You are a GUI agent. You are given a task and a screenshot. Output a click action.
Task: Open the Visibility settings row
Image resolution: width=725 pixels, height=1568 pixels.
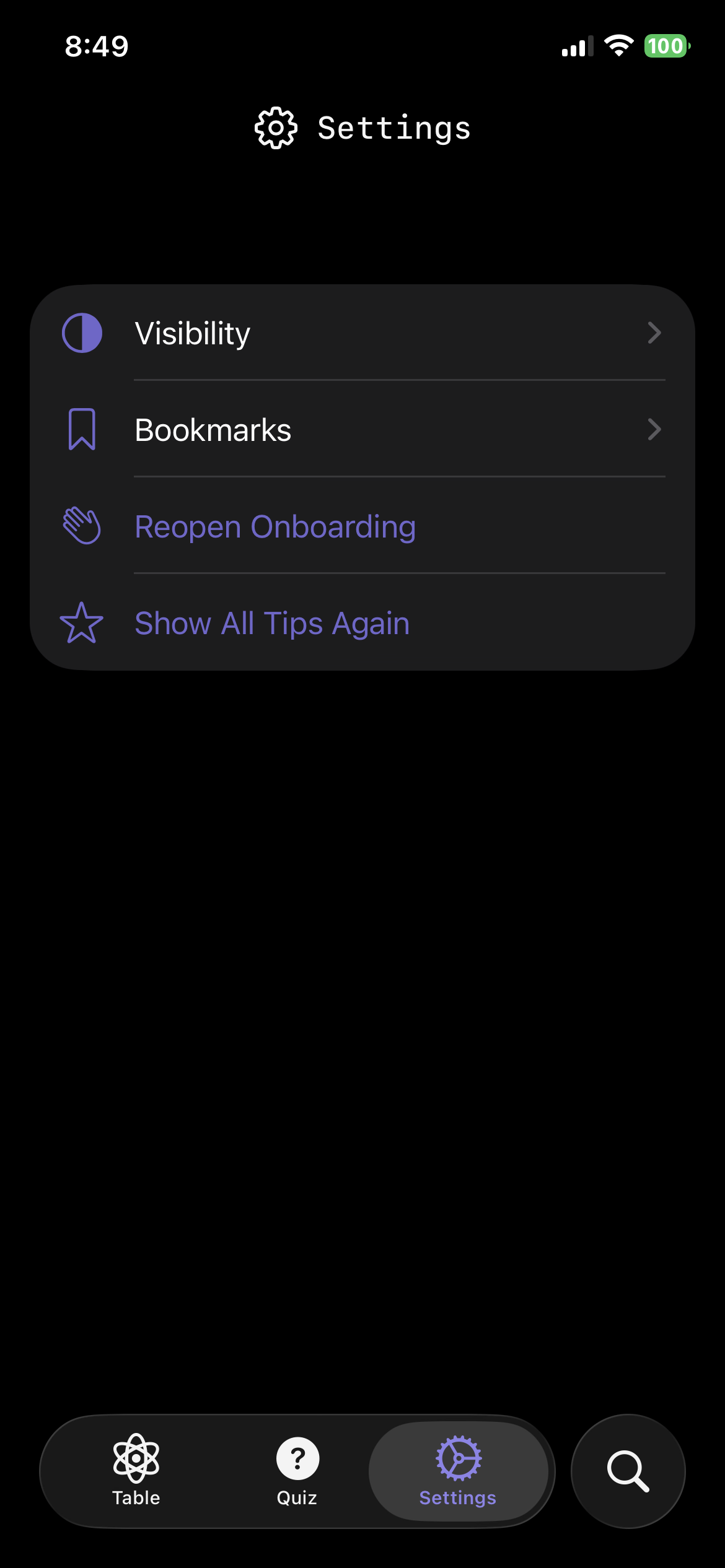pyautogui.click(x=193, y=333)
